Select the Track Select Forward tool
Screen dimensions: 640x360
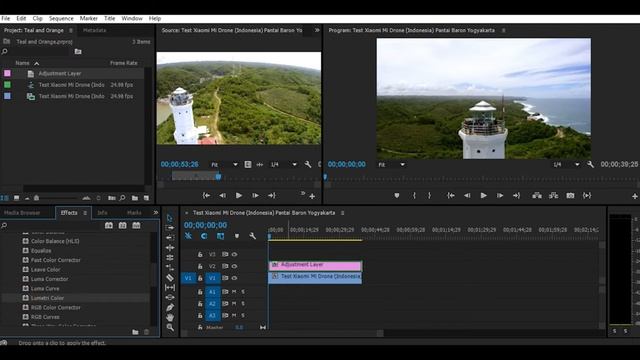pos(170,228)
